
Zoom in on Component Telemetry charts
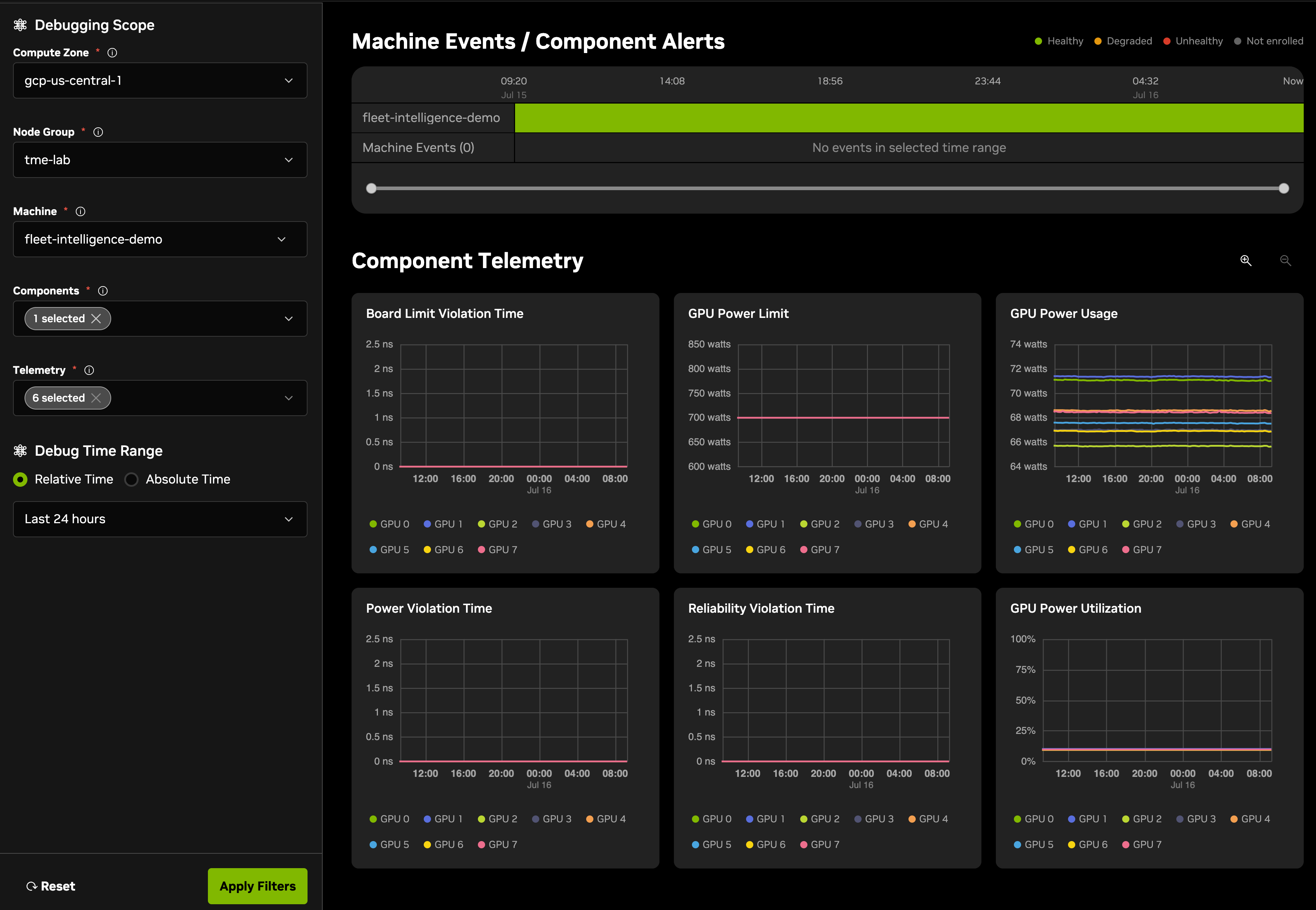1246,261
